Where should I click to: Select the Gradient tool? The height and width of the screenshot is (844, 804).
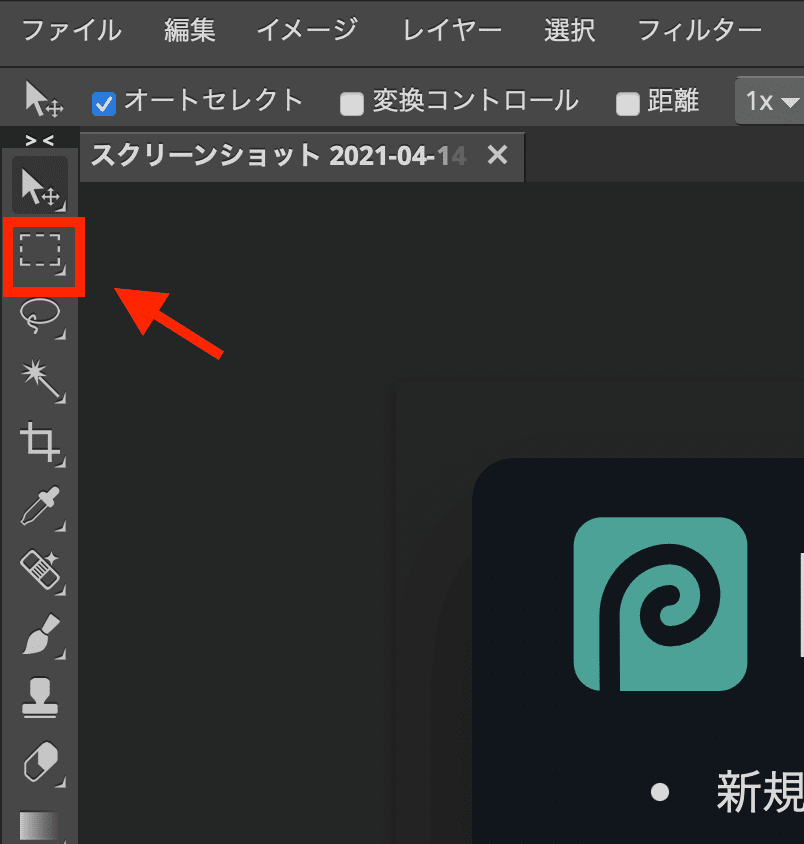click(x=41, y=824)
